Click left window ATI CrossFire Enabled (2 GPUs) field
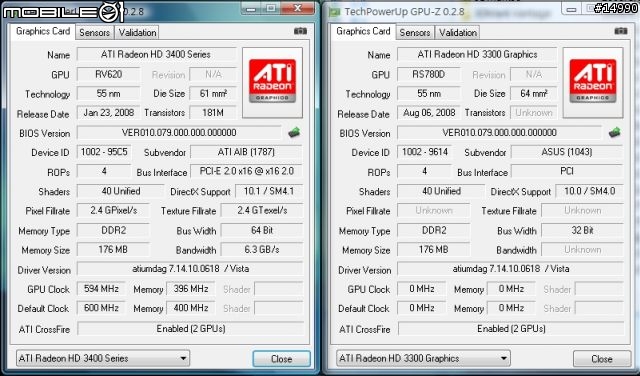The height and width of the screenshot is (376, 640). pyautogui.click(x=191, y=329)
